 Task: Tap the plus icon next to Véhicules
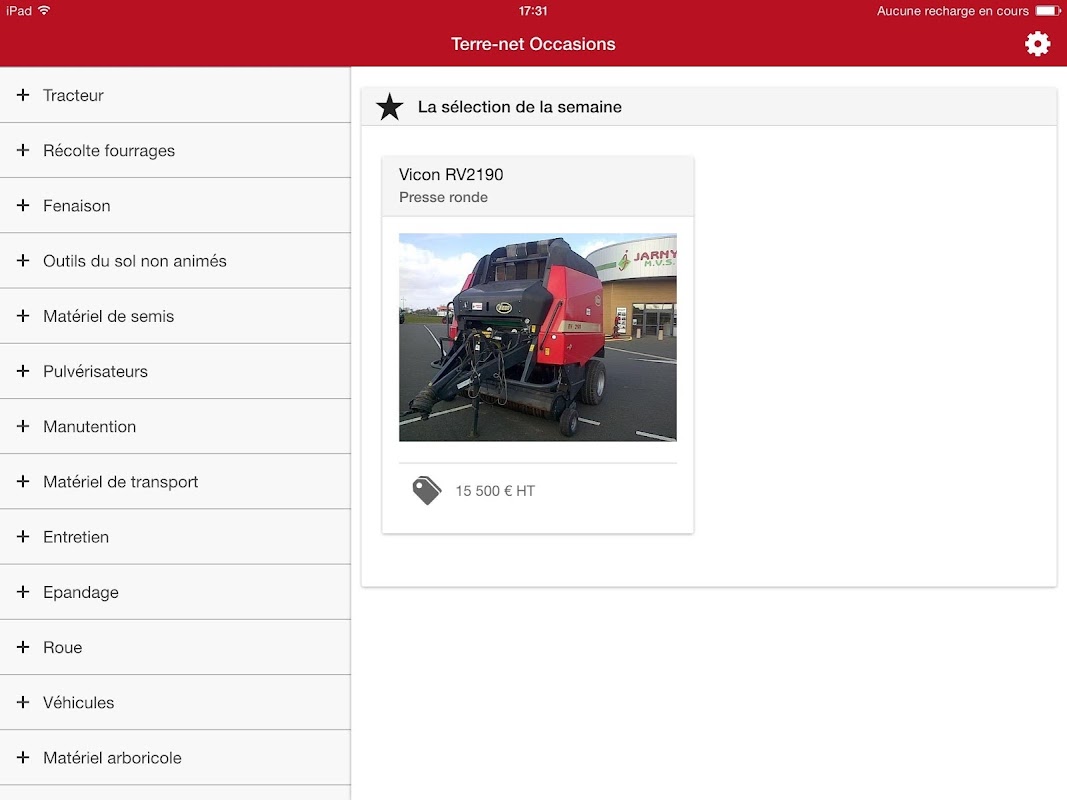click(23, 702)
